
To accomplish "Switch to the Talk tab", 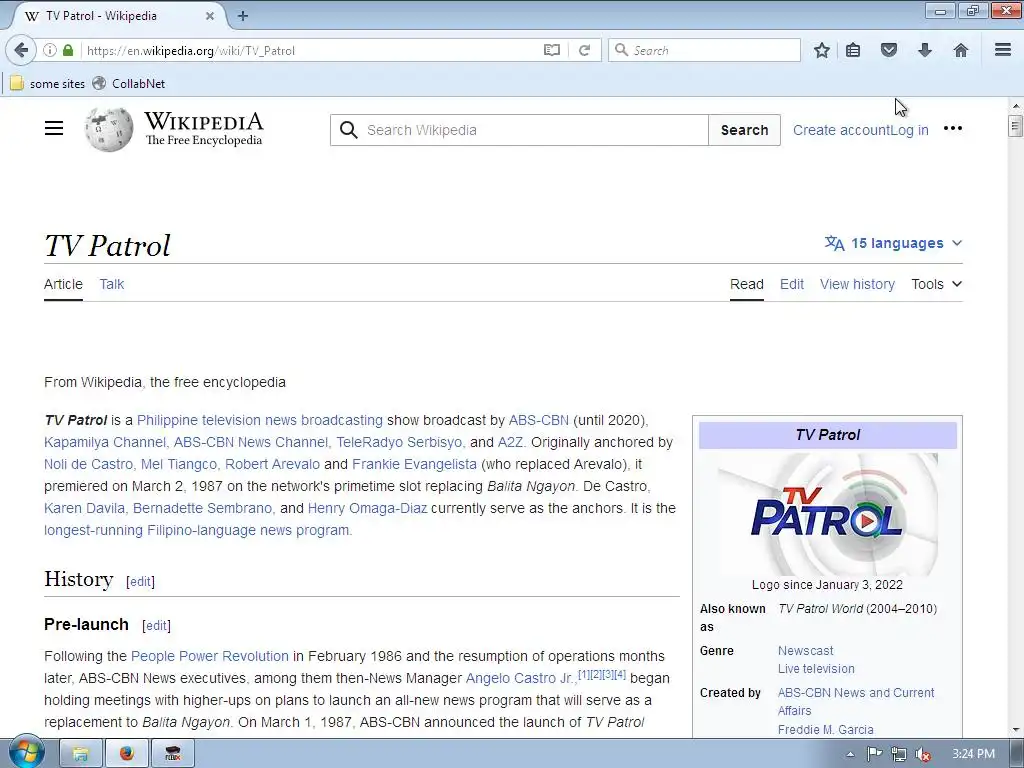I will coord(112,284).
